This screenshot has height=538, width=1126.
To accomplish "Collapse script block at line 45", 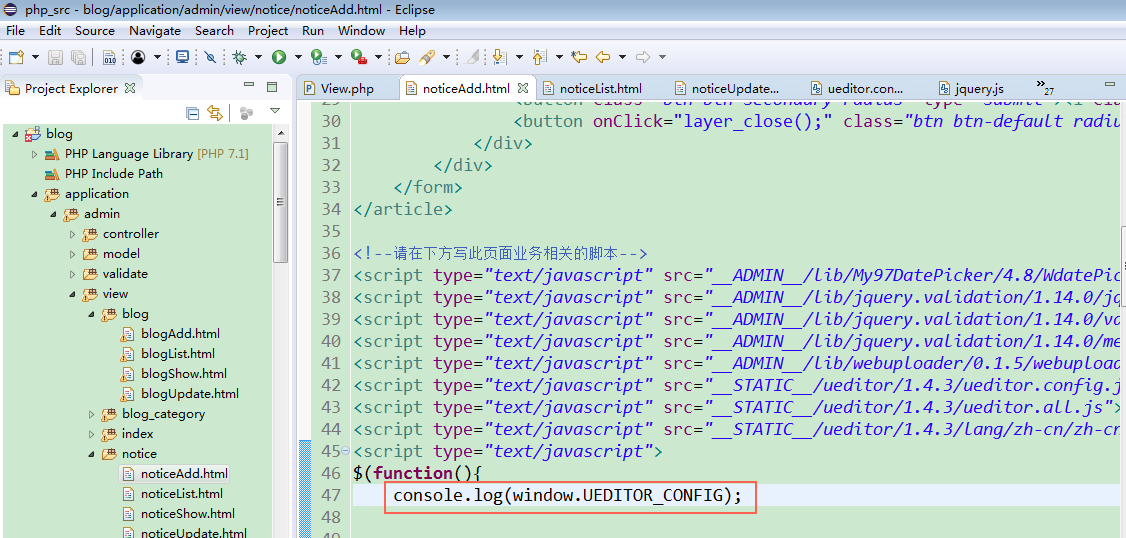I will point(346,451).
